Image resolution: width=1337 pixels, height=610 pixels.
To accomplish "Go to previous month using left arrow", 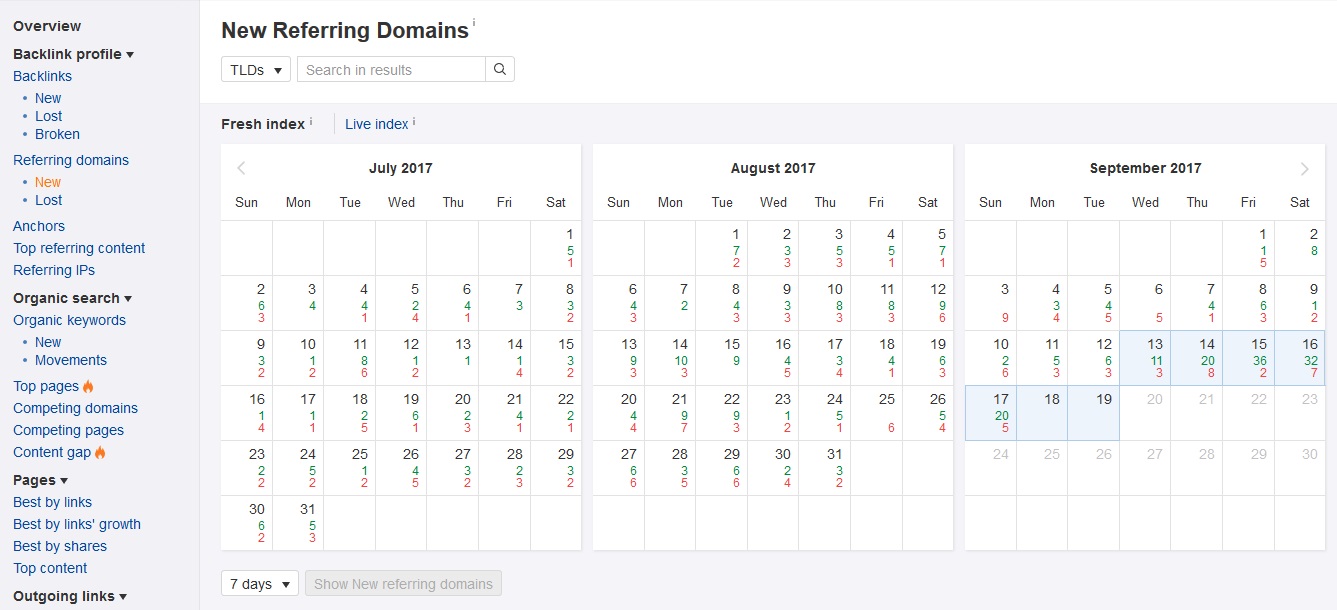I will click(x=241, y=168).
